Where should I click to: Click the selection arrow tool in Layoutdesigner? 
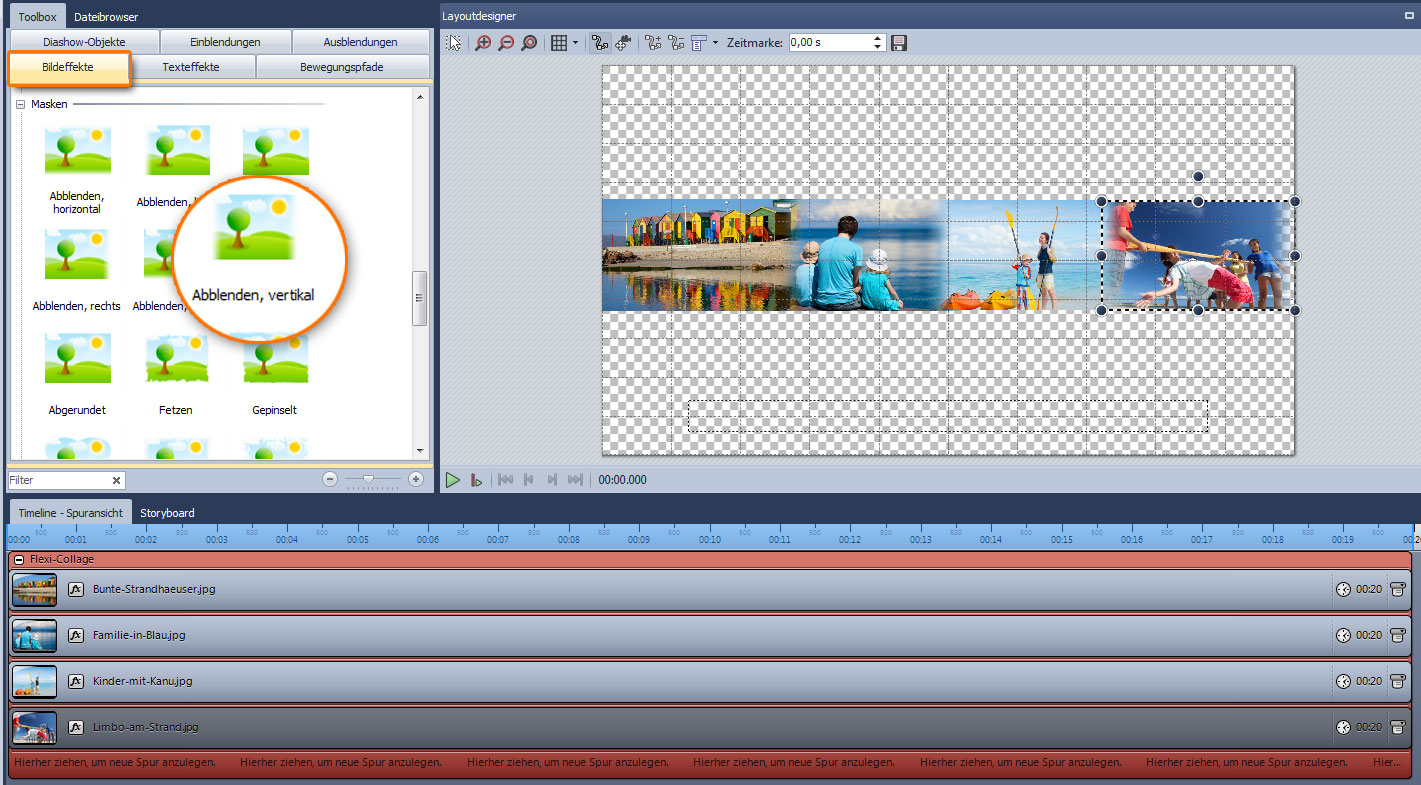tap(454, 43)
